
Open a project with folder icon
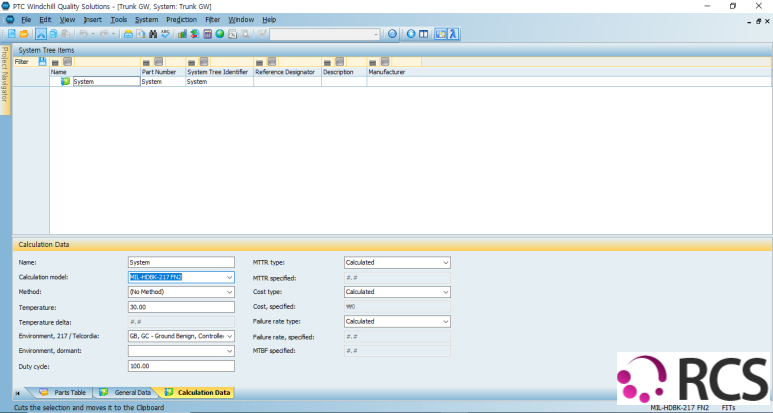(x=24, y=34)
